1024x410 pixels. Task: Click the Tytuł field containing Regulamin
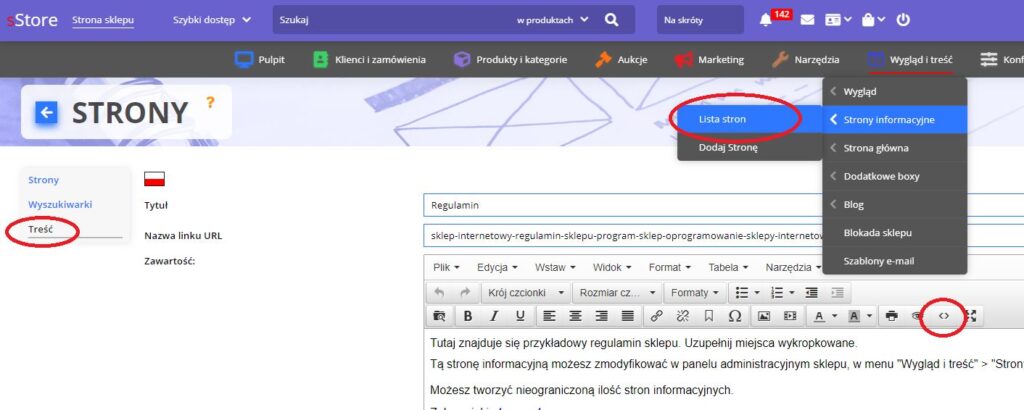(720, 205)
